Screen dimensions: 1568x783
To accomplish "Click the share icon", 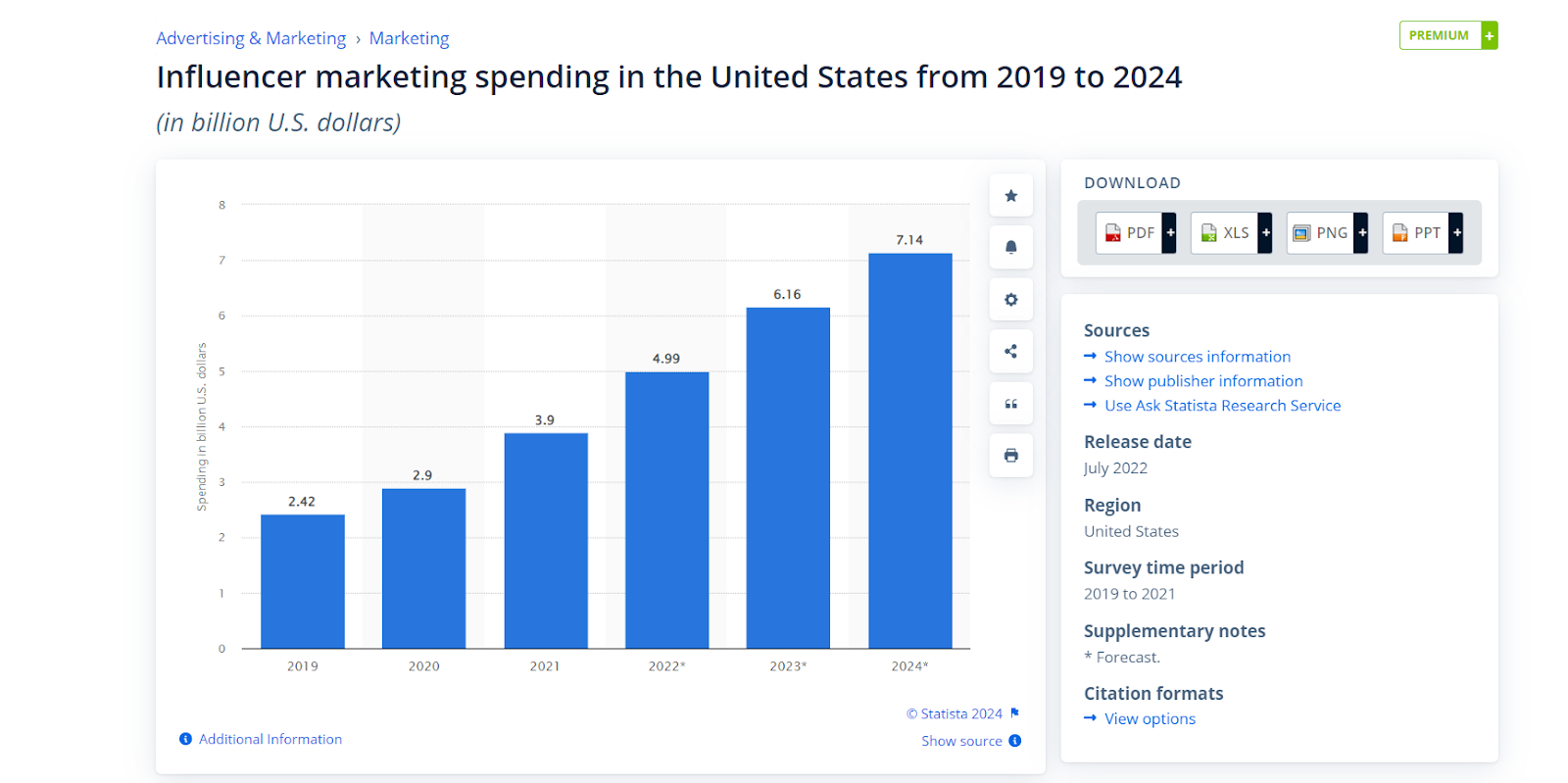I will (1010, 351).
